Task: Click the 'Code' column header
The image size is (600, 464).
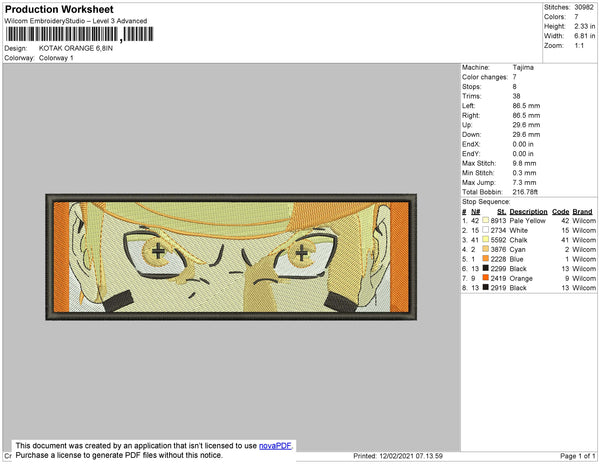Action: point(561,212)
